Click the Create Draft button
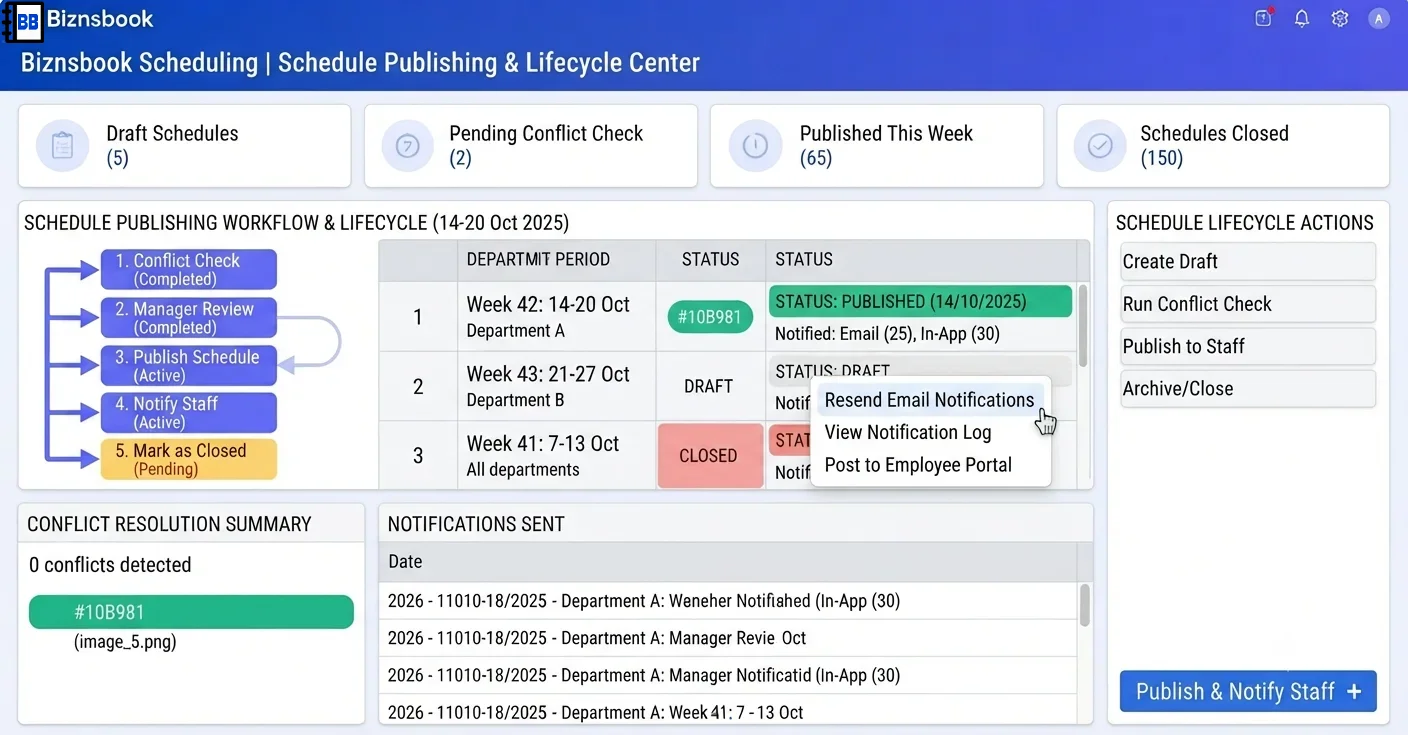The image size is (1408, 735). click(1248, 262)
